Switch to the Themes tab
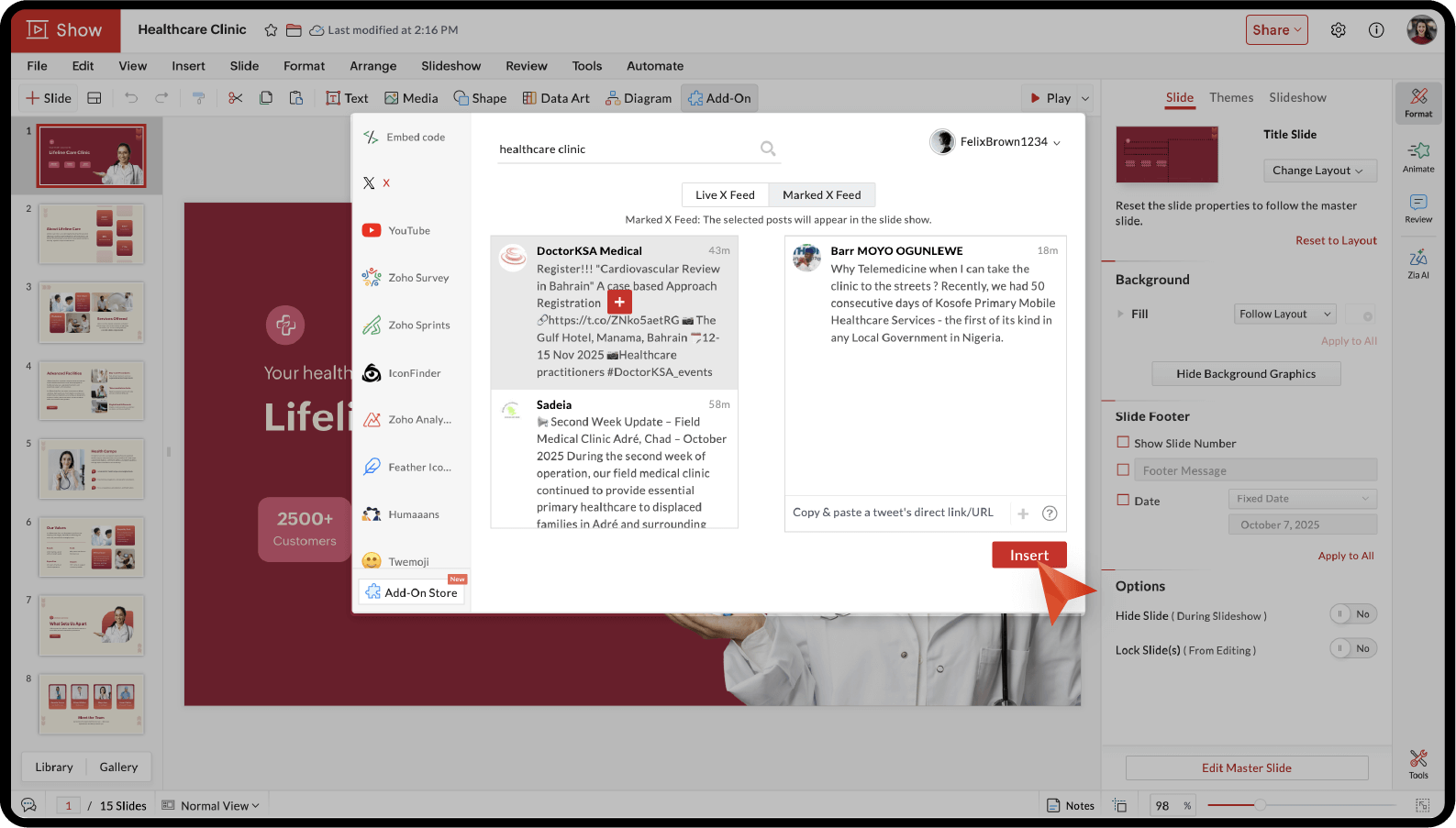 coord(1231,98)
